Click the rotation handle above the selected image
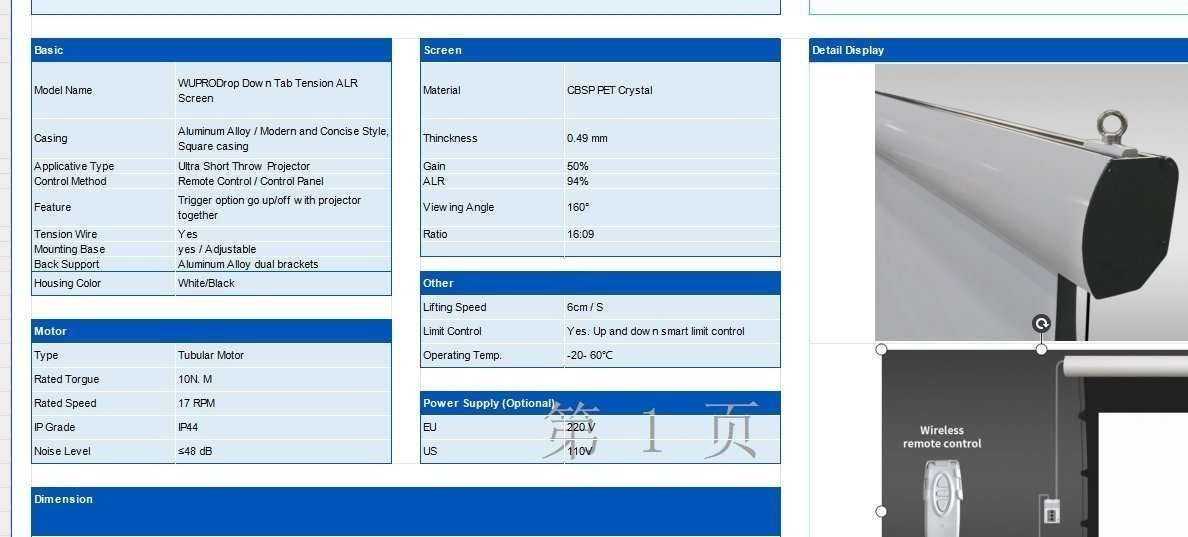Viewport: 1188px width, 537px height. point(1041,324)
